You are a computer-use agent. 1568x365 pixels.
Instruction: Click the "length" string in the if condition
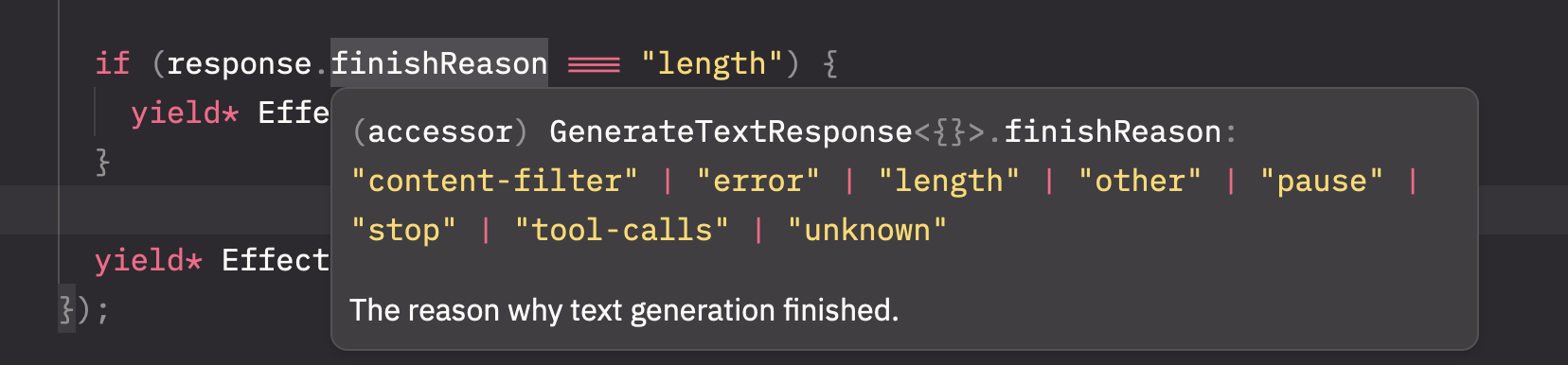click(711, 63)
